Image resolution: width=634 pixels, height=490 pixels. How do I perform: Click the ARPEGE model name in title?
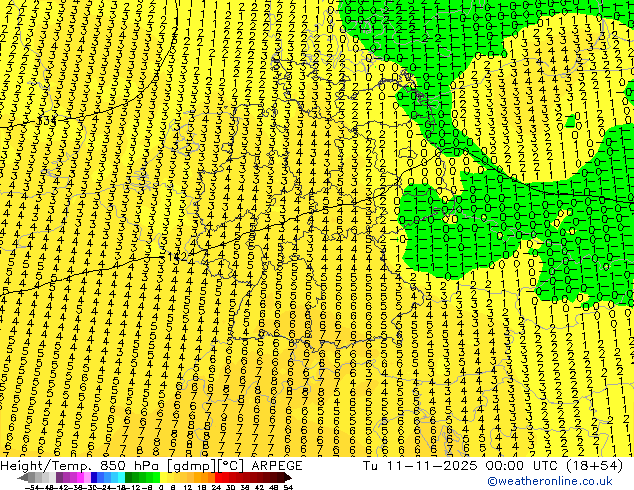point(277,466)
